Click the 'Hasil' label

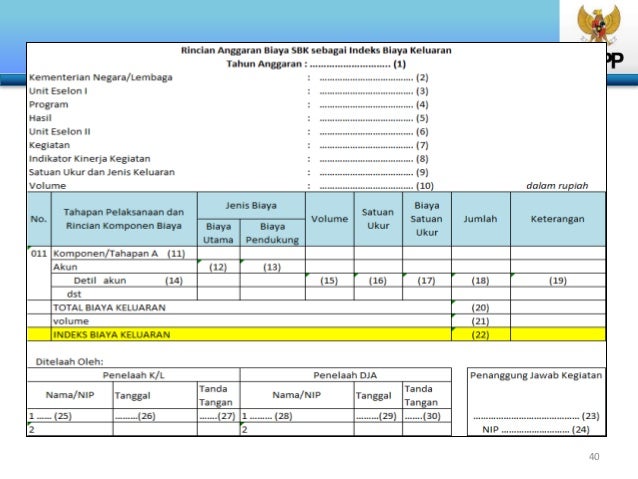point(40,118)
